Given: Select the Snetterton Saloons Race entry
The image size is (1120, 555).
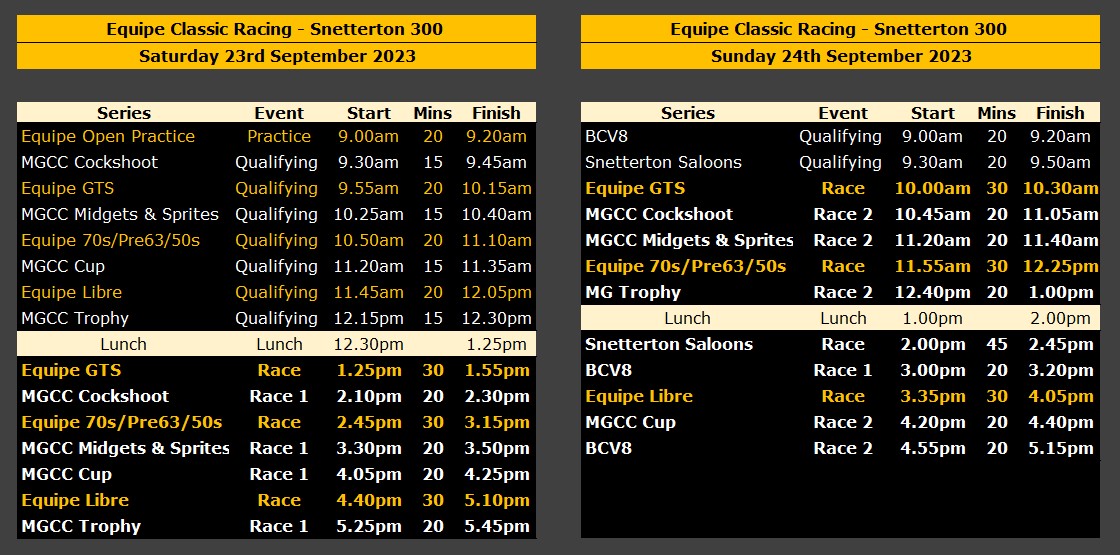Looking at the screenshot, I should tap(840, 344).
